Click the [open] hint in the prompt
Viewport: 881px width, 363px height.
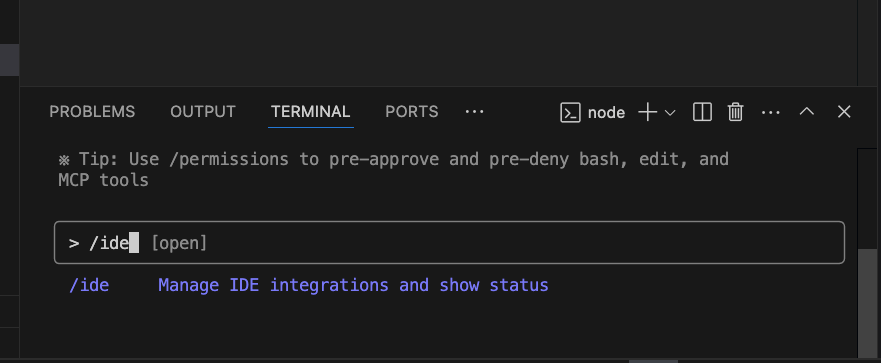click(179, 243)
